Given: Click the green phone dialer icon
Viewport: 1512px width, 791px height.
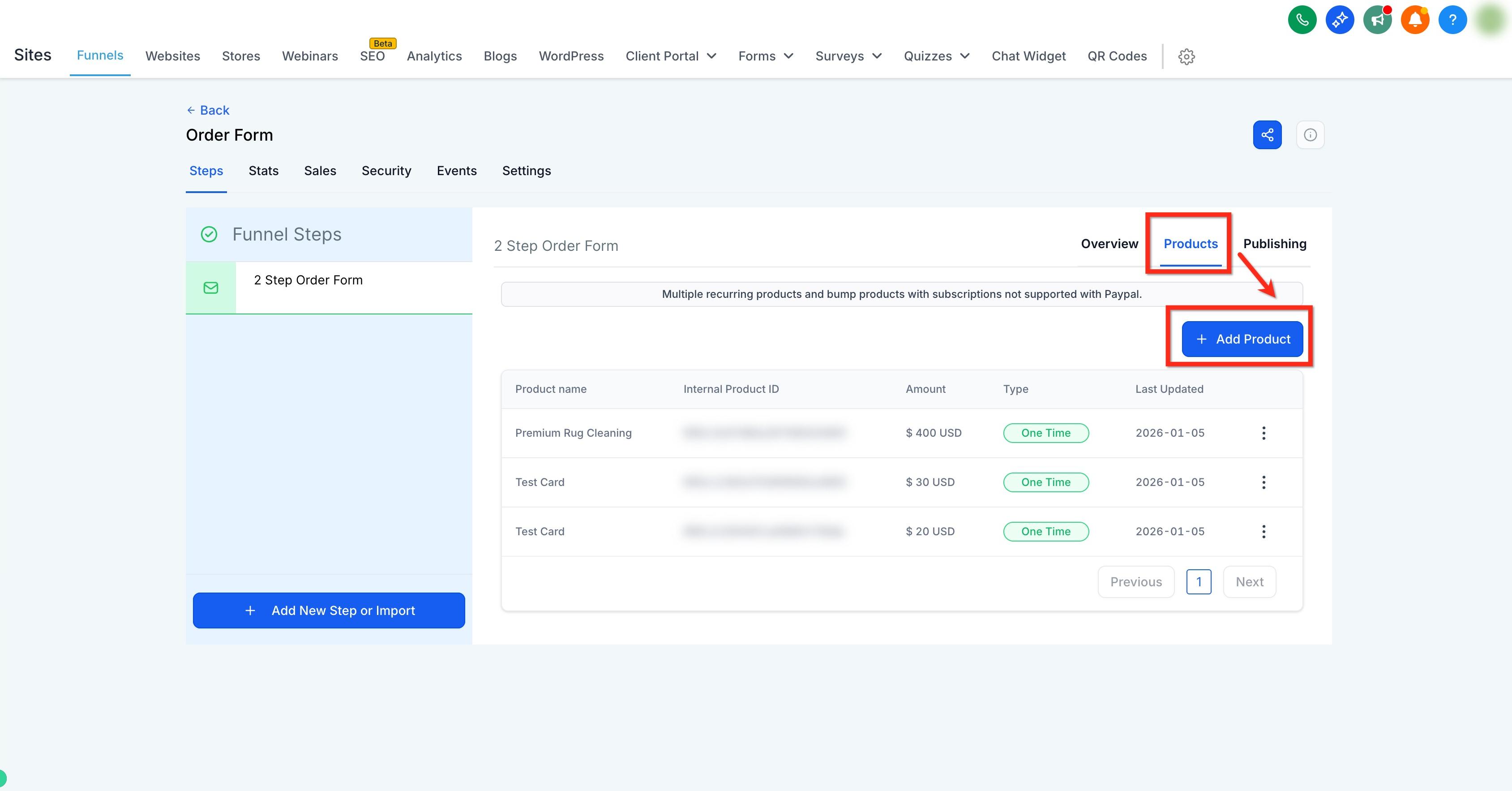Looking at the screenshot, I should (1302, 20).
